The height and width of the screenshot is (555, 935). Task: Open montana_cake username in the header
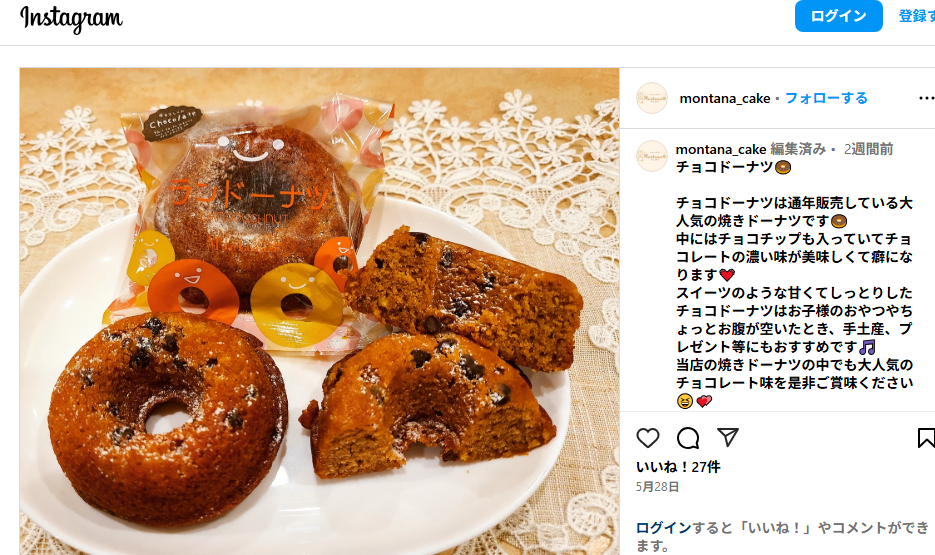725,98
